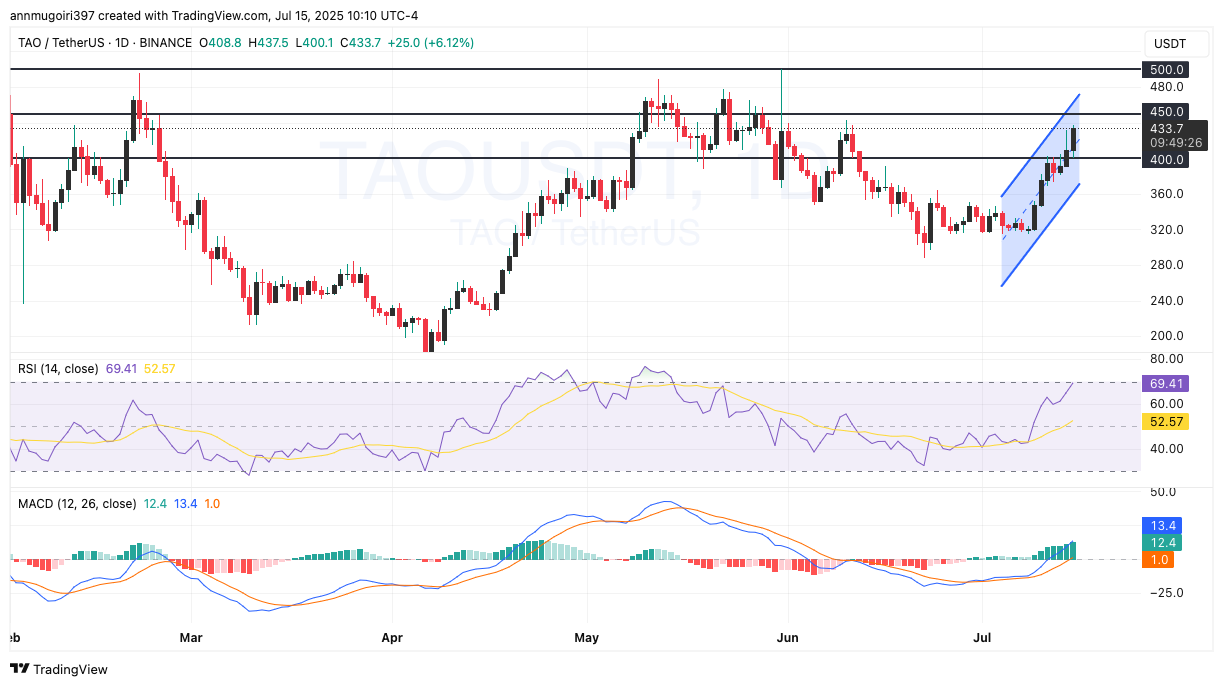Screen dimensions: 1223x686
Task: Click the current price label 433.7
Action: (x=1167, y=128)
